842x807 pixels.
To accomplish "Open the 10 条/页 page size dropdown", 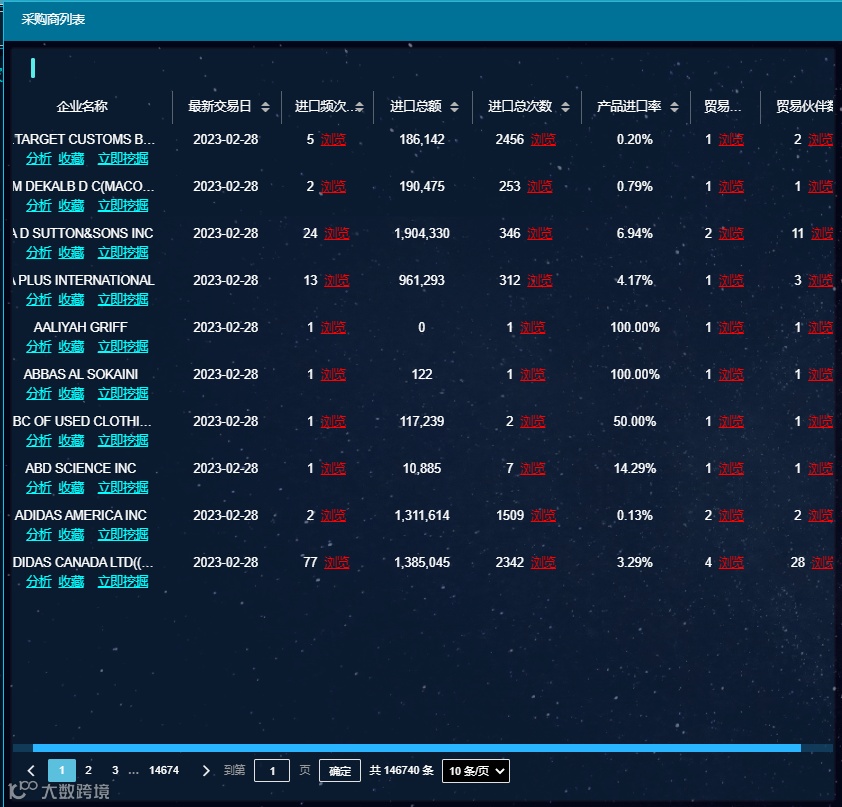I will tap(476, 770).
